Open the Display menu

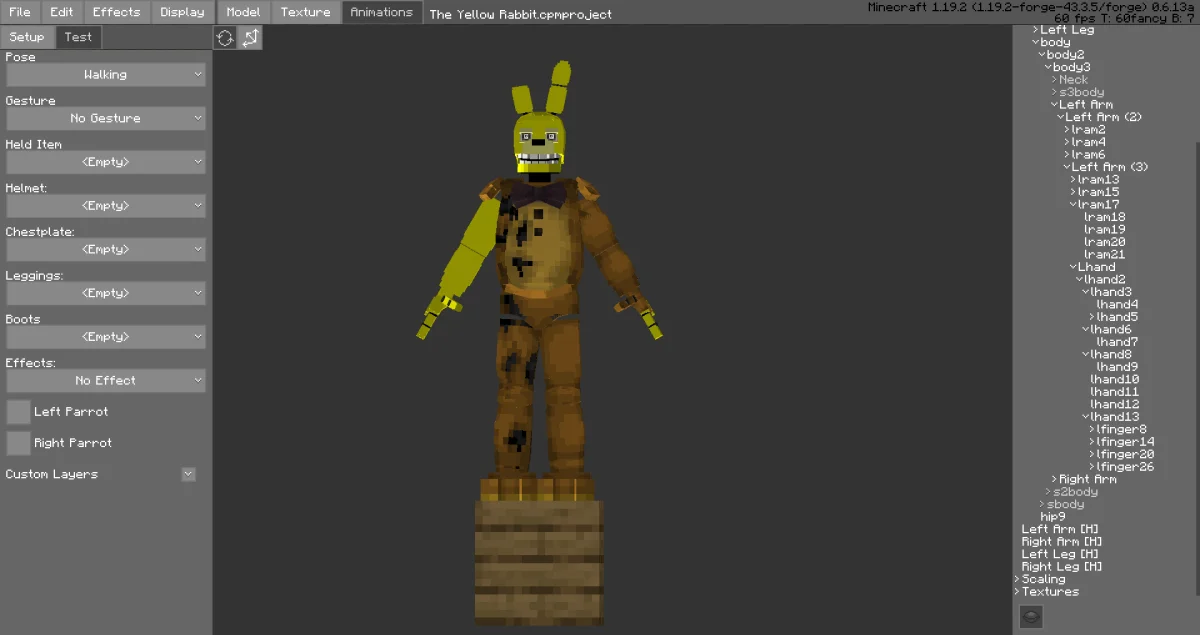point(182,12)
